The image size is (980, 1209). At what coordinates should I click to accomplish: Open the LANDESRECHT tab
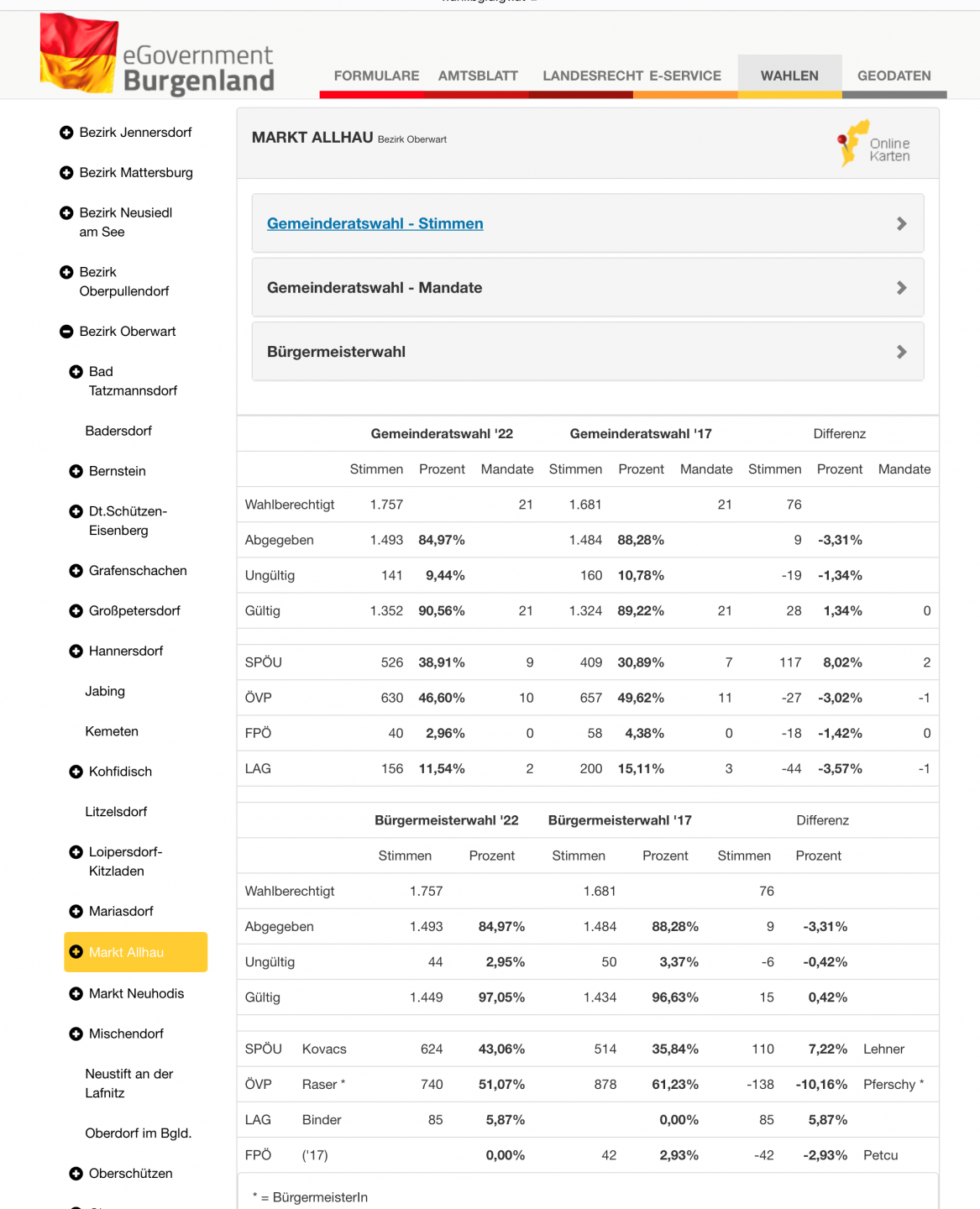coord(593,76)
